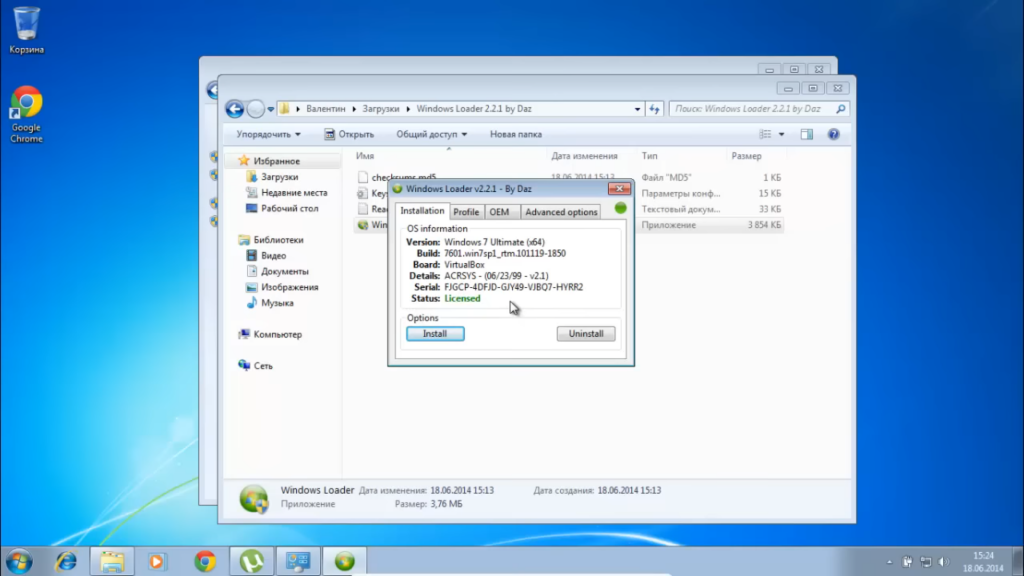
Task: Refresh the folder via the address bar button
Action: (654, 109)
